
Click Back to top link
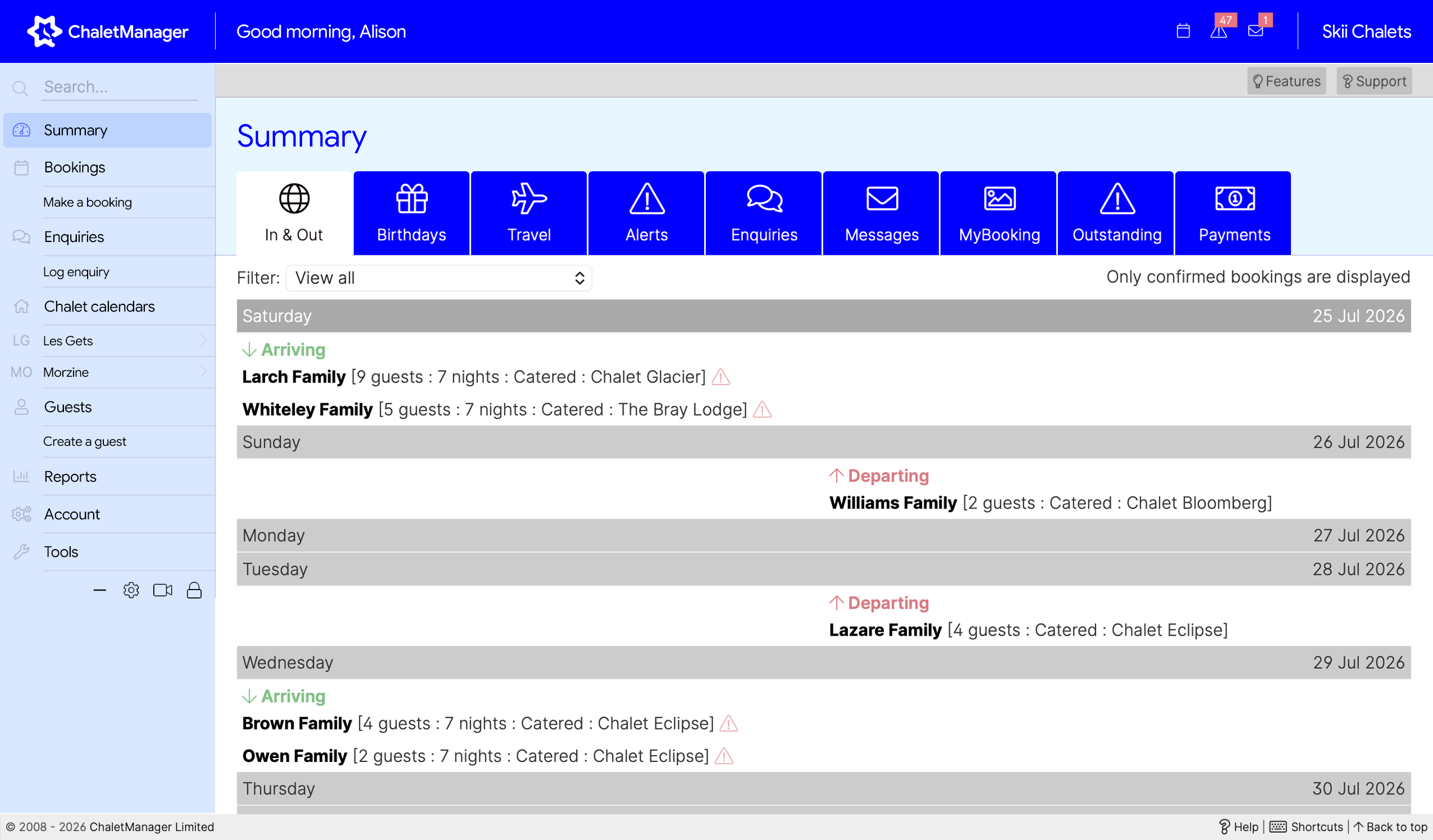pos(1391,827)
